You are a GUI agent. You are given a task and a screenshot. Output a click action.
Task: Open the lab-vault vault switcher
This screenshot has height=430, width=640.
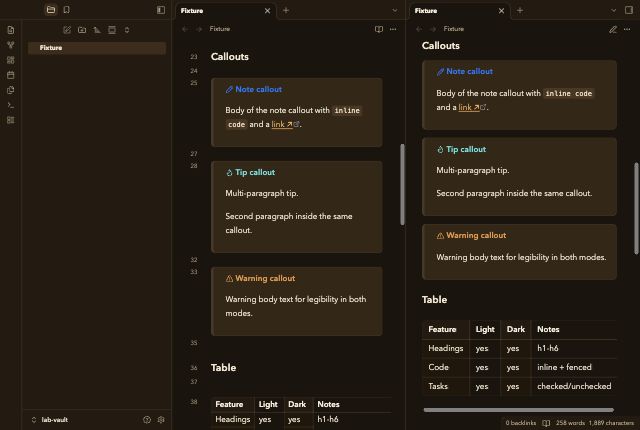point(50,420)
